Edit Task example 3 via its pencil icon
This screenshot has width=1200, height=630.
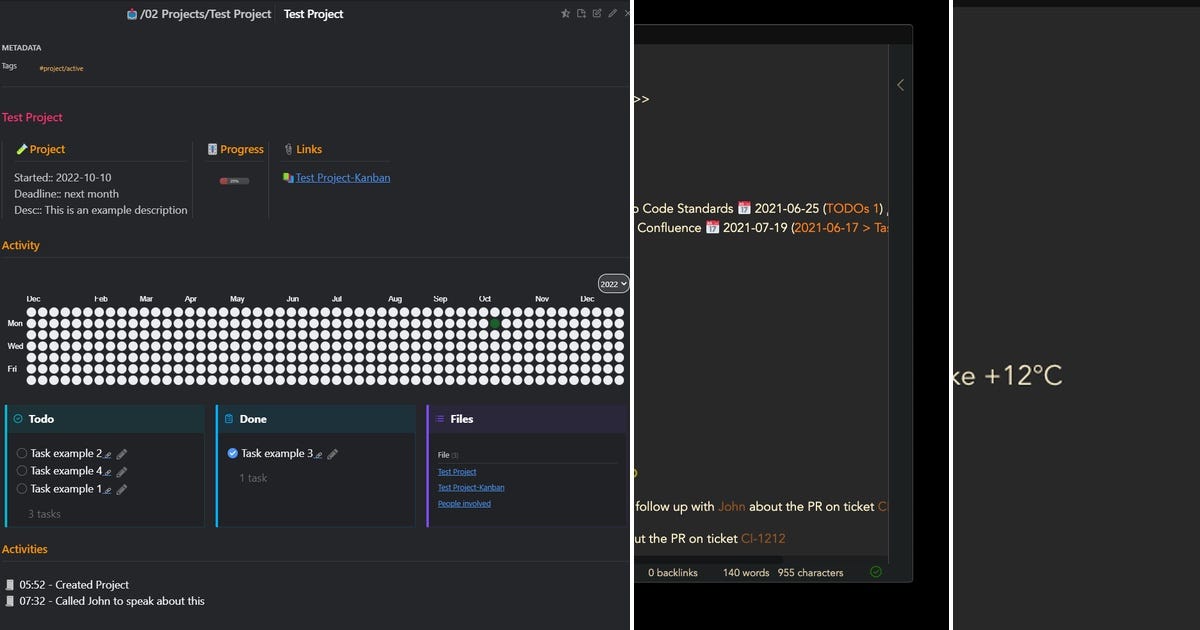coord(331,453)
